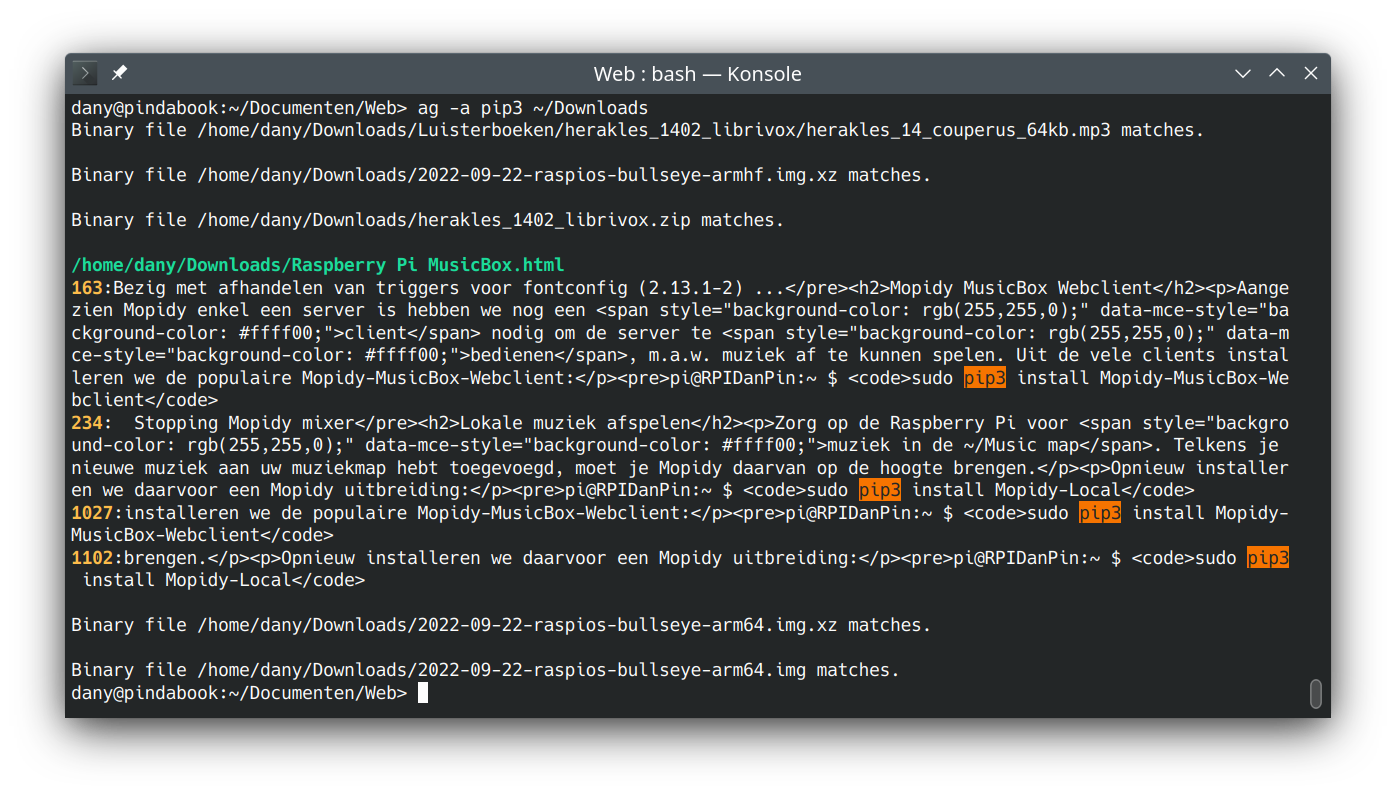
Task: Click the text 'install Mopidy-Local</code>' on line 234
Action: pyautogui.click(x=1053, y=490)
